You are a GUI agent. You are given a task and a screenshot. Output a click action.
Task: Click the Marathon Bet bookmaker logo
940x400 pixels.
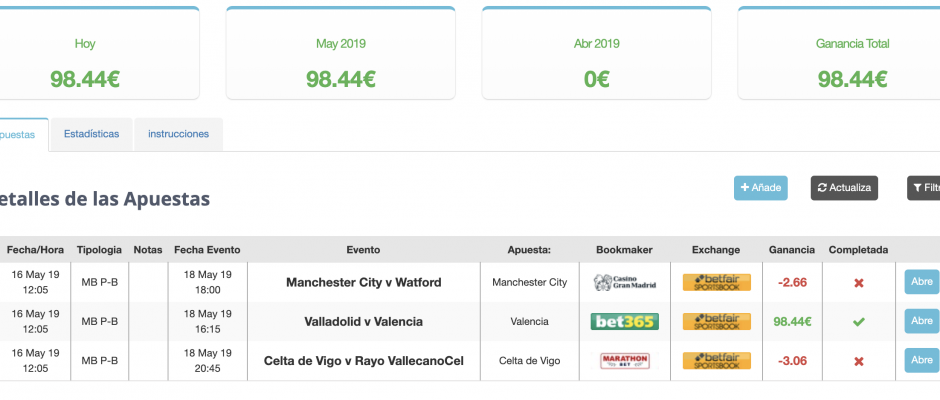click(625, 361)
